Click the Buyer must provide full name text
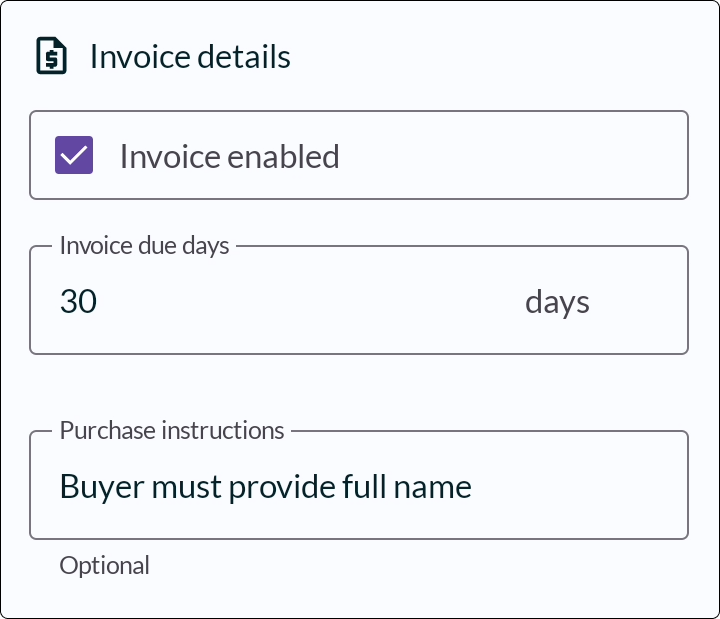Viewport: 720px width, 619px height. click(x=266, y=487)
